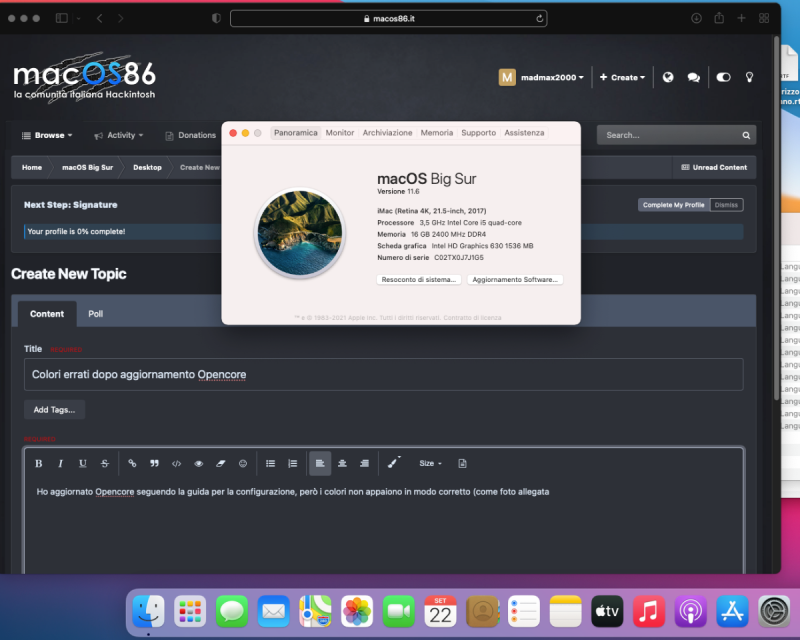Click the search magnifier button
This screenshot has width=800, height=640.
746,135
